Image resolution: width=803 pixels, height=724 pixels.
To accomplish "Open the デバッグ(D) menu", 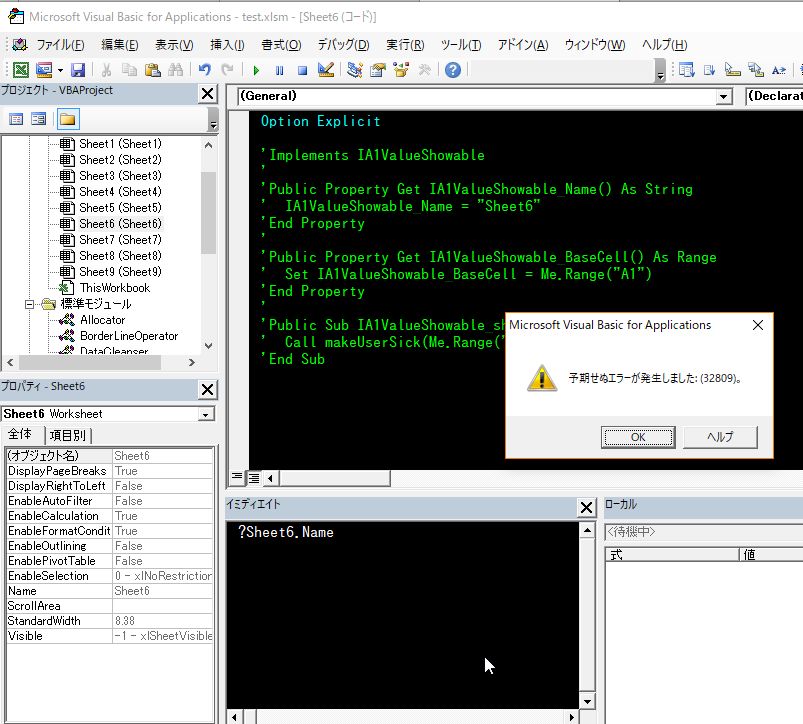I will click(343, 45).
